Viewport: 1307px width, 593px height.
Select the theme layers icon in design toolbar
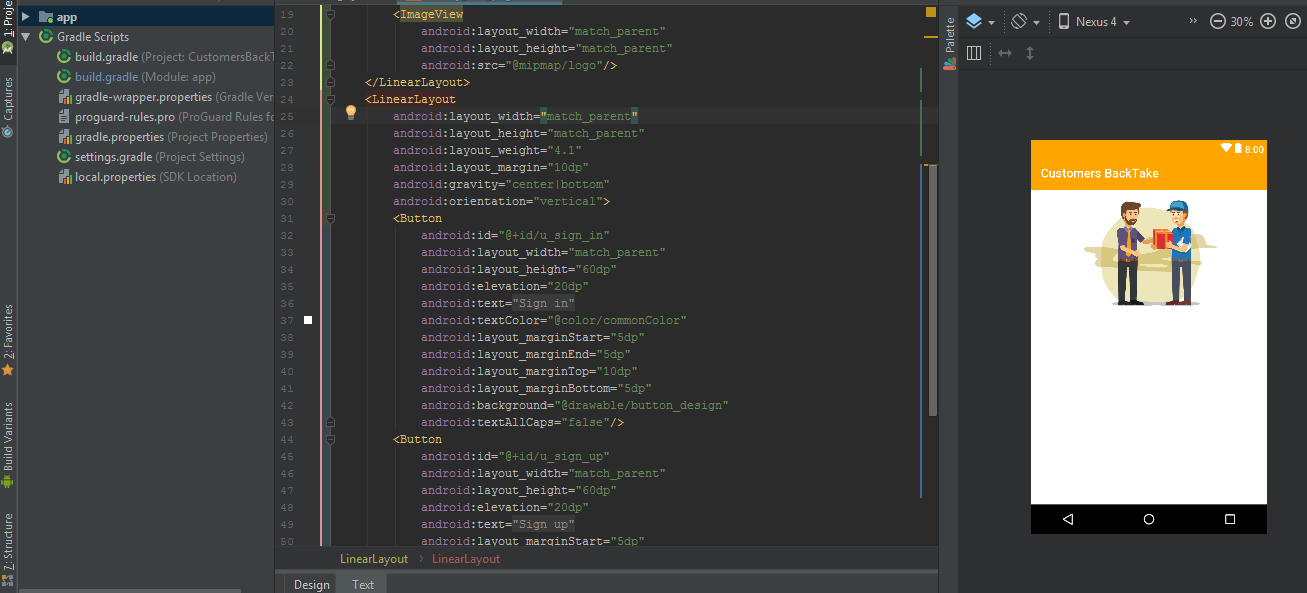(x=976, y=20)
